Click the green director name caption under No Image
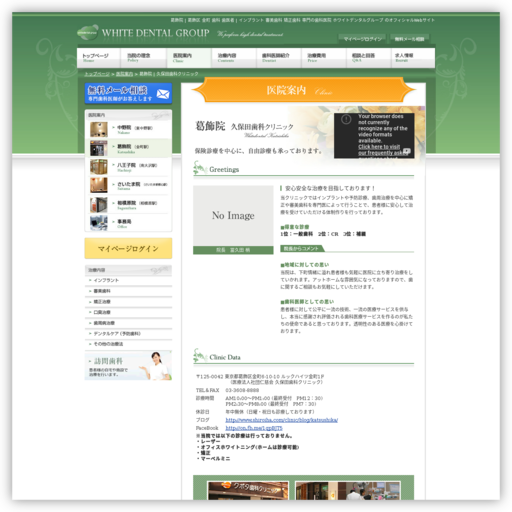The height and width of the screenshot is (512, 512). click(x=233, y=250)
